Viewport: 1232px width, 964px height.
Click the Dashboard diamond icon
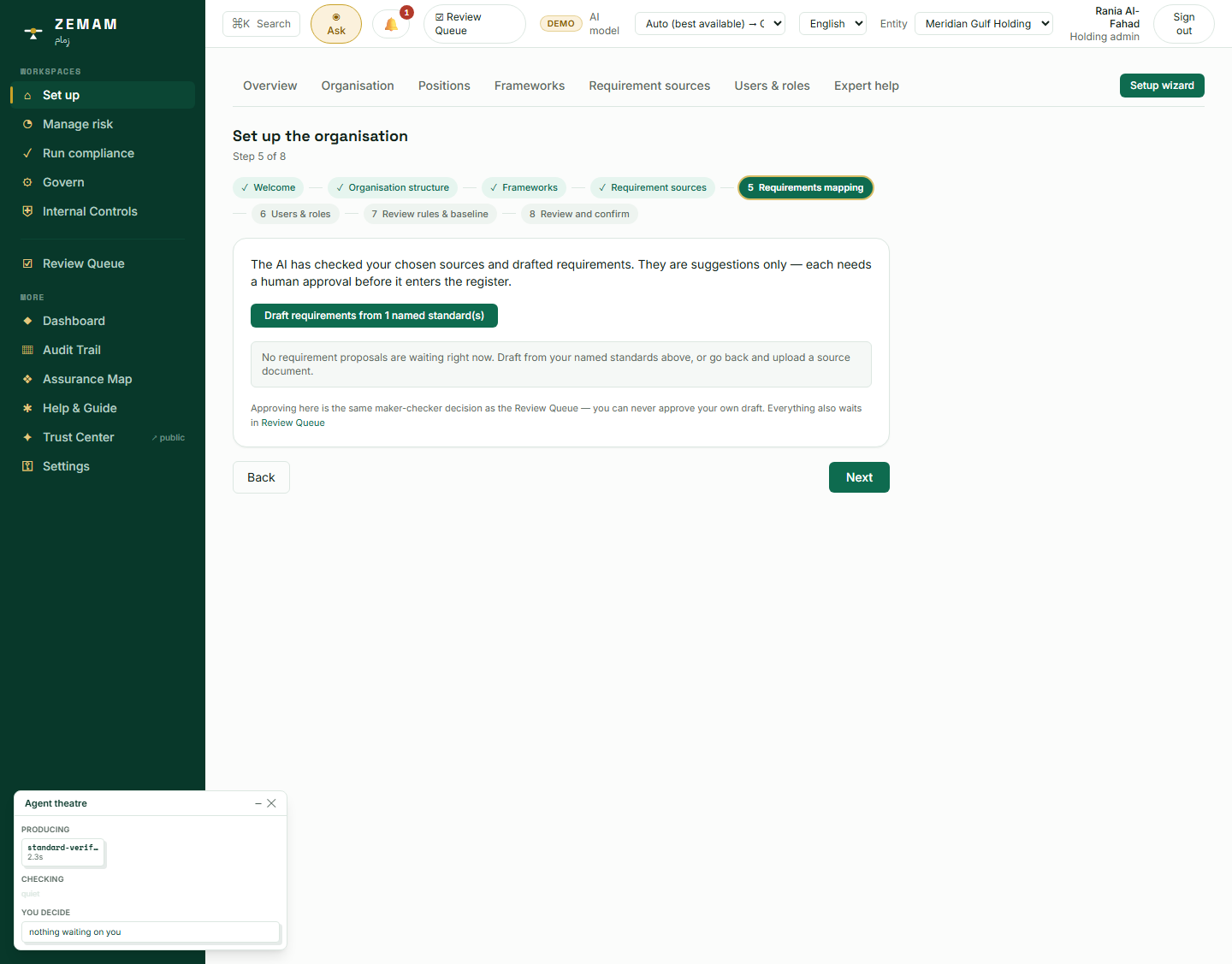point(27,321)
